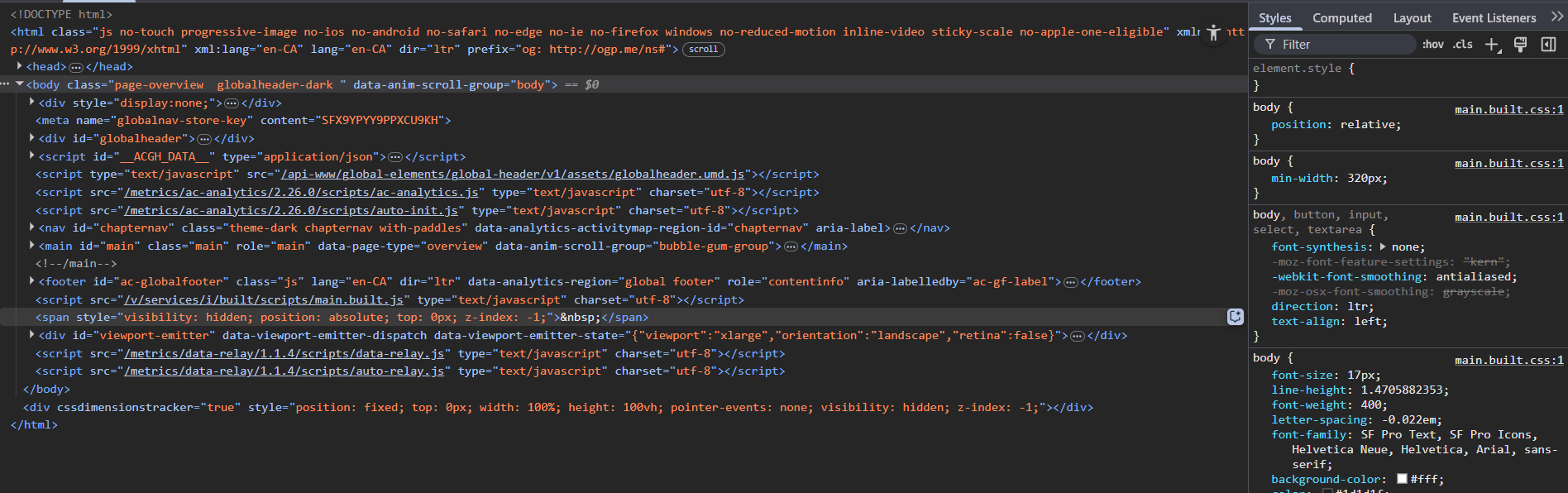
Task: Expand the globalheader div node
Action: click(31, 138)
